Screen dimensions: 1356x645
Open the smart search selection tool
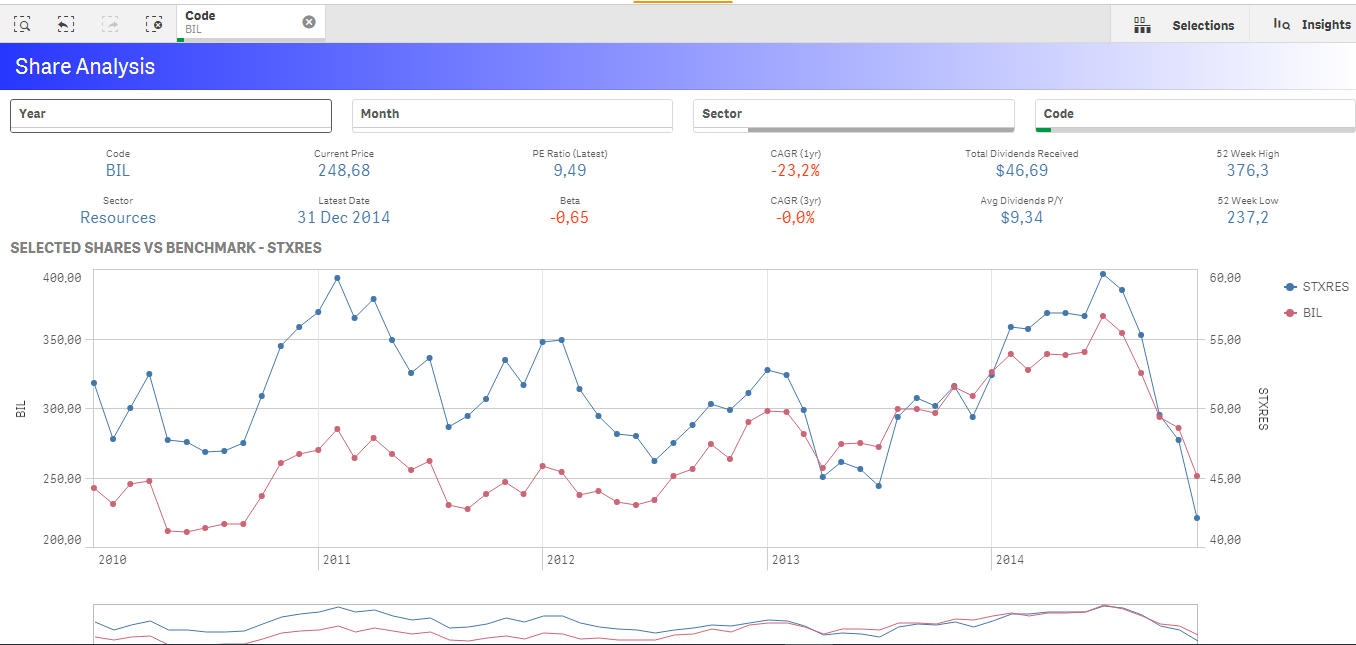point(22,23)
